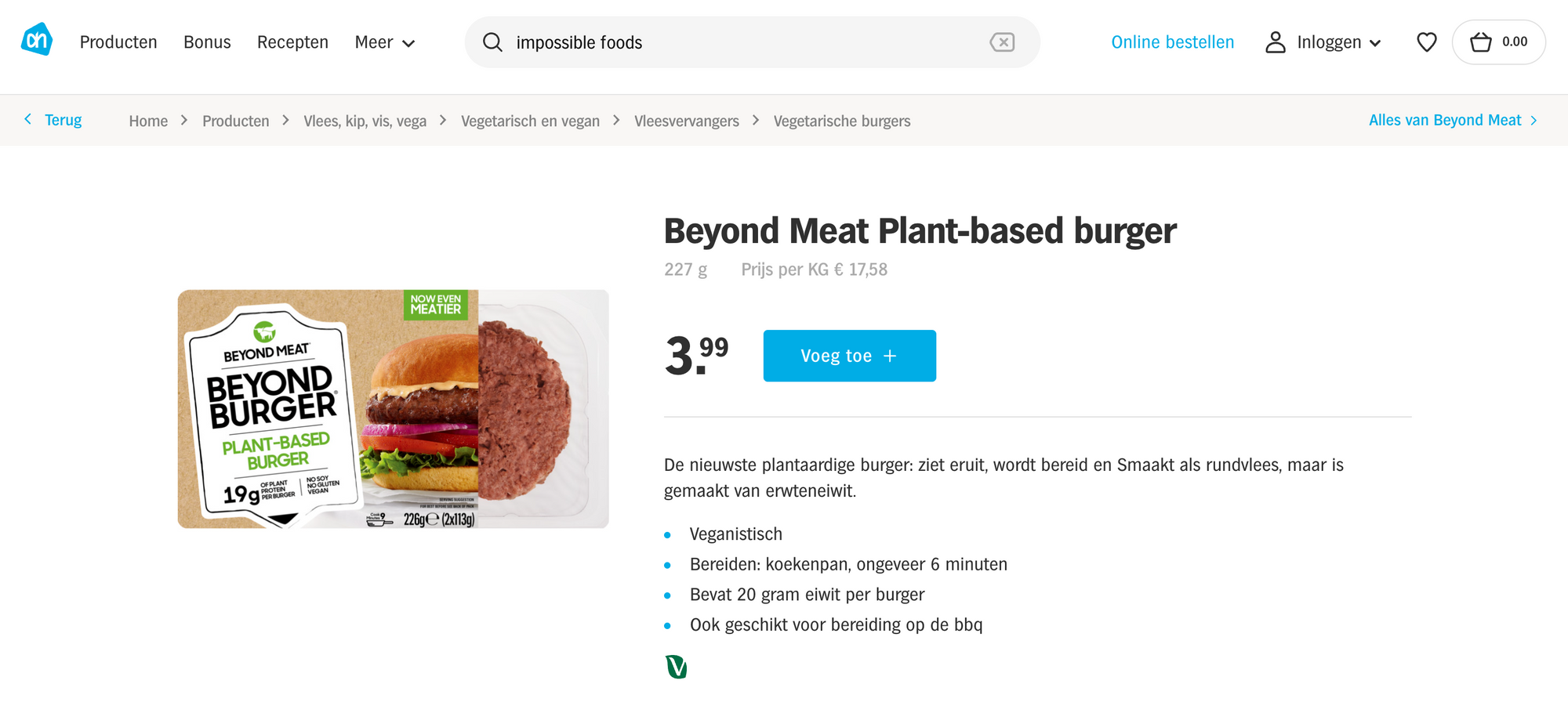Image resolution: width=1568 pixels, height=702 pixels.
Task: Add burger with Voeg toe button
Action: (849, 356)
